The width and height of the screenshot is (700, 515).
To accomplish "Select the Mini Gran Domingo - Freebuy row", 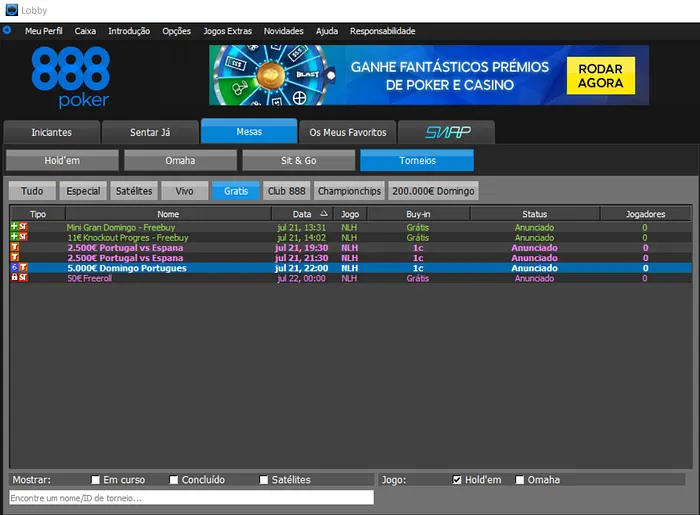I will (351, 227).
